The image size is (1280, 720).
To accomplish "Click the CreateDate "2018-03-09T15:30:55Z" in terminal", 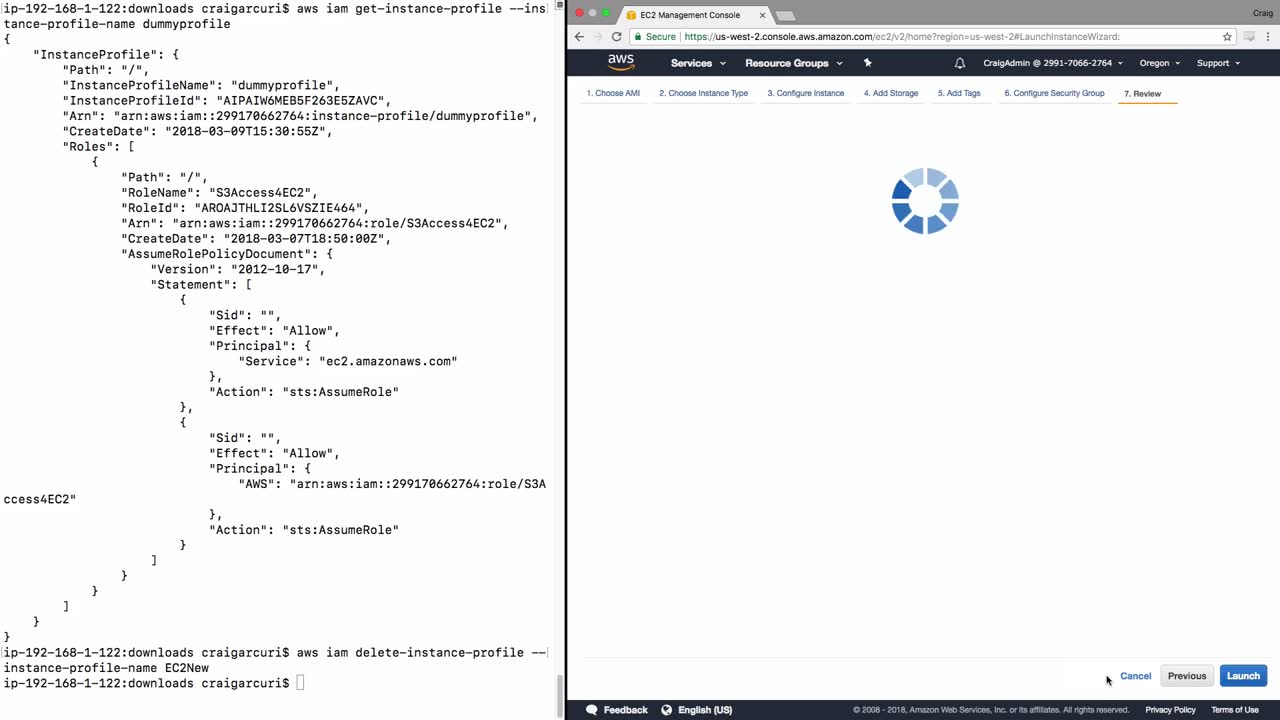I will pos(248,131).
